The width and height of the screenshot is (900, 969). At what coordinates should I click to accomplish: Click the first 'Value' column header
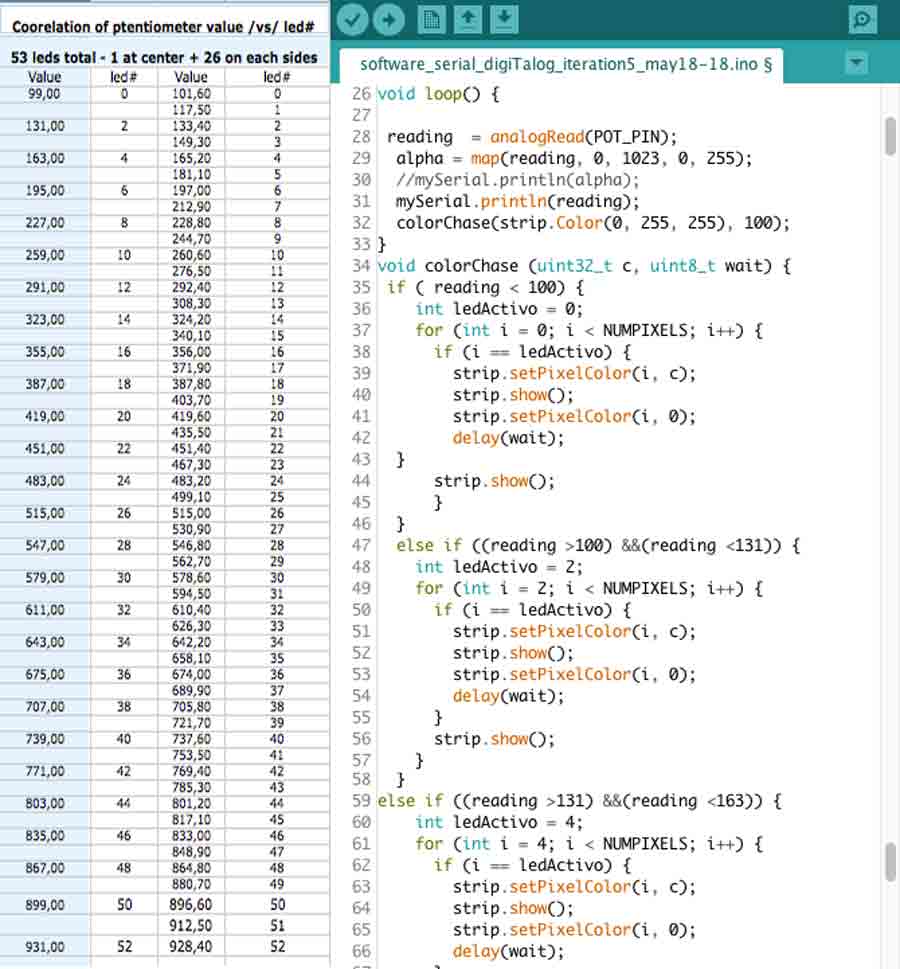45,77
